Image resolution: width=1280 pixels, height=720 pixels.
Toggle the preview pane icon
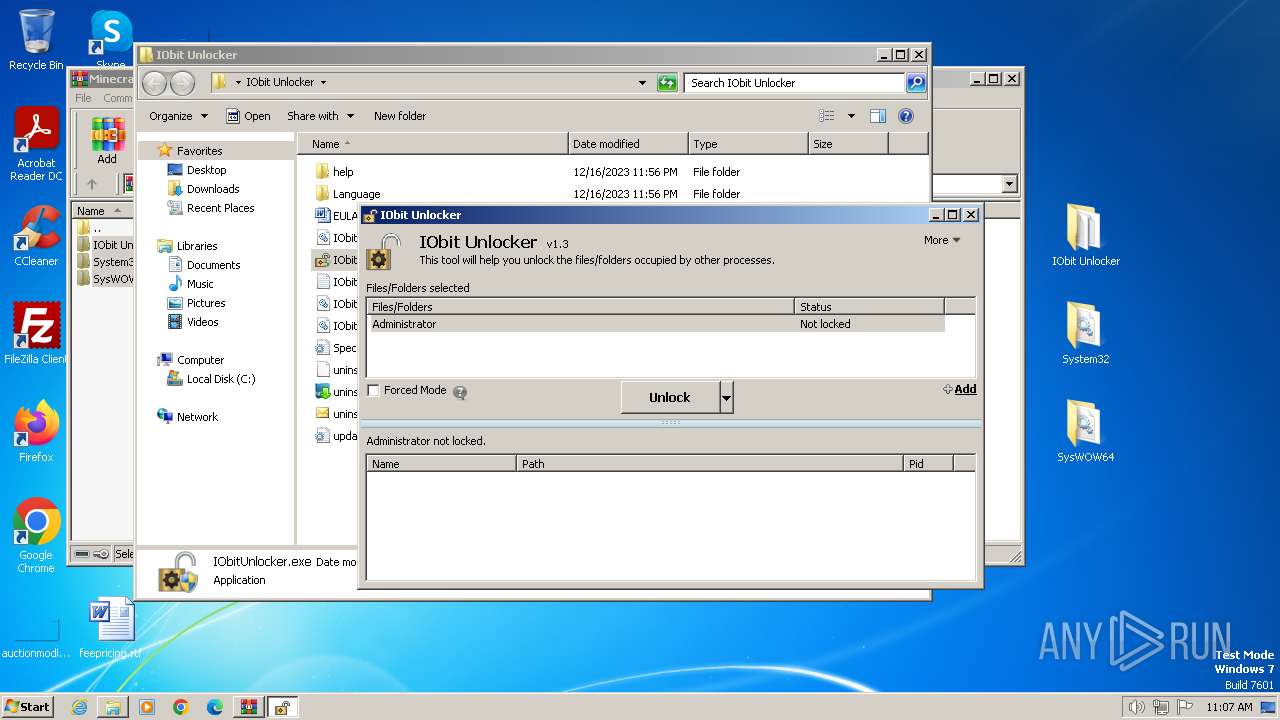pyautogui.click(x=878, y=116)
